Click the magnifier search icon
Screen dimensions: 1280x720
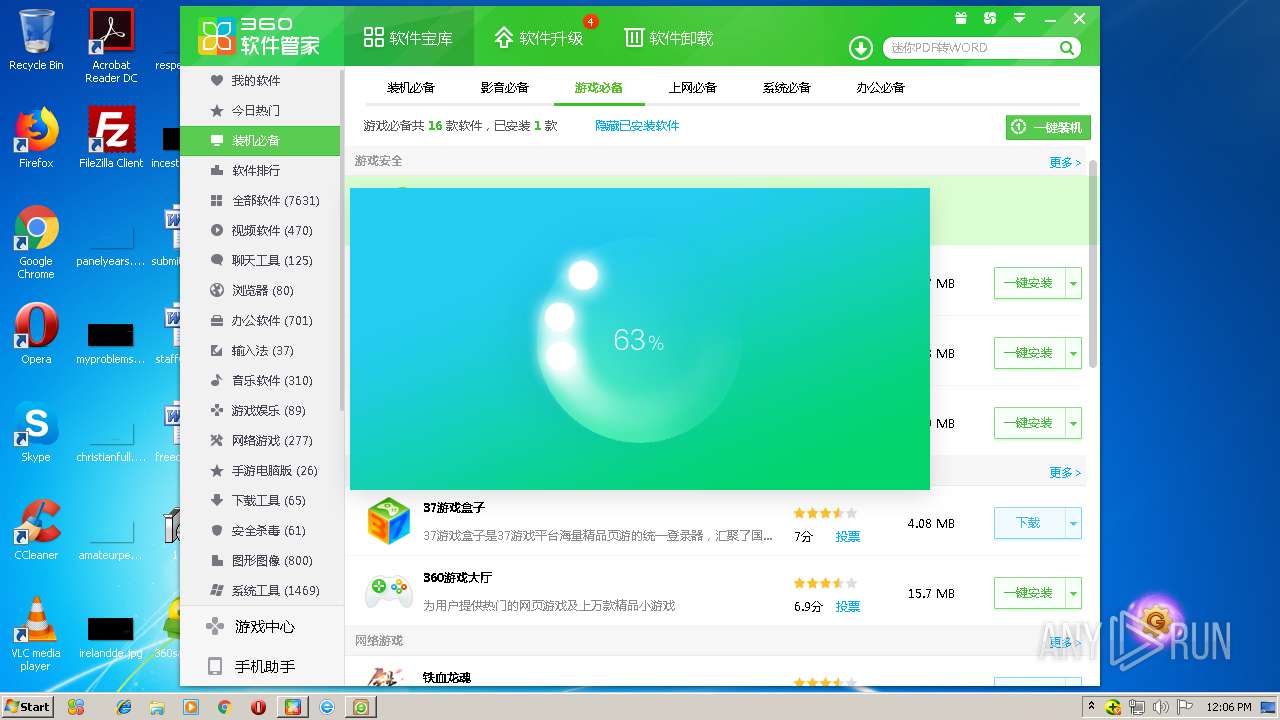point(1067,48)
